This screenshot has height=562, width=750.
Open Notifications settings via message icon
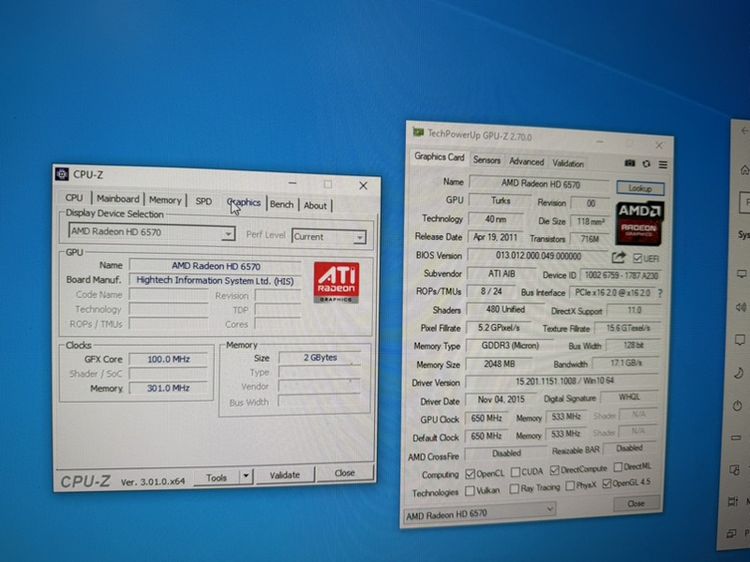click(740, 340)
